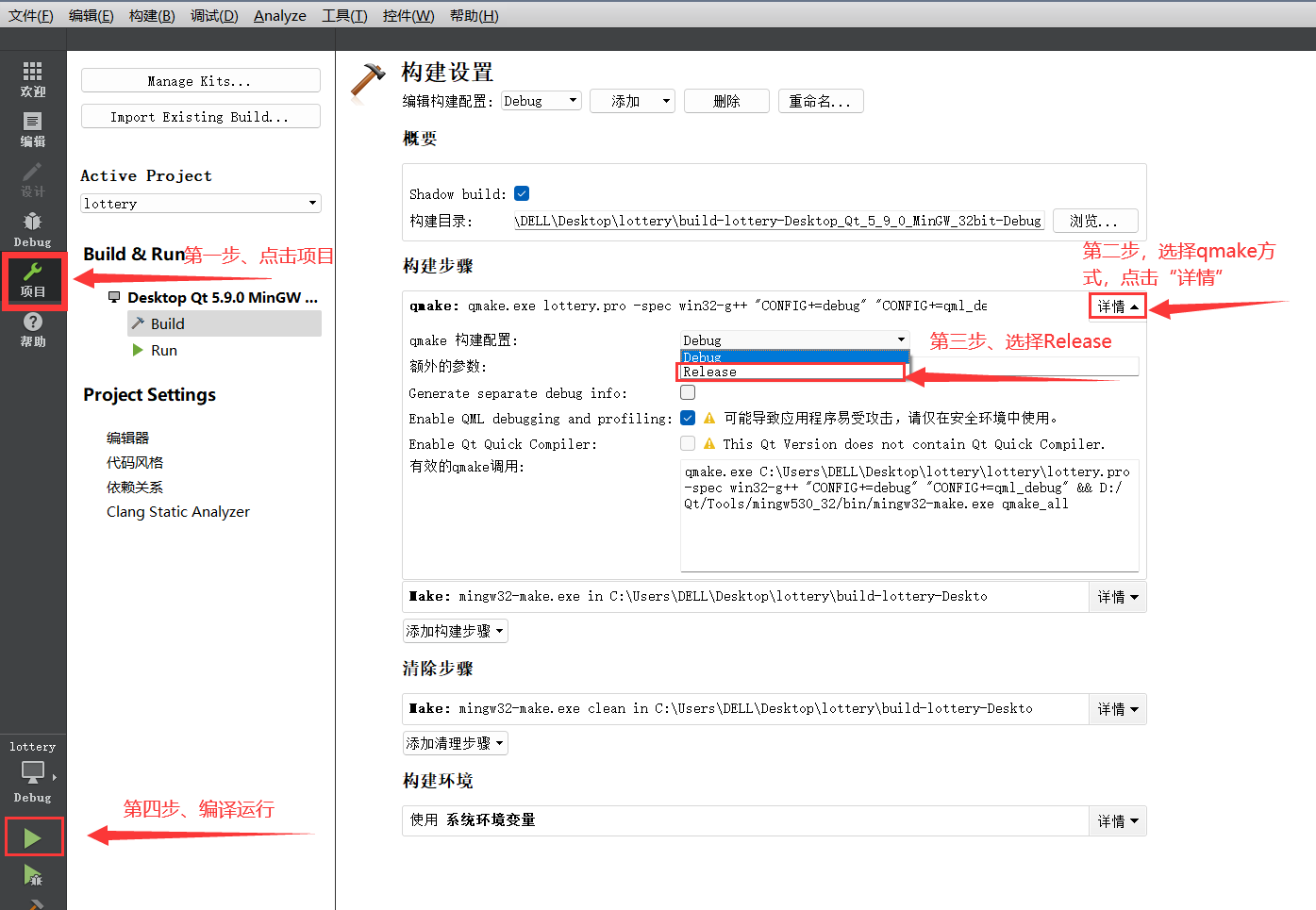Screen dimensions: 1316x910
Task: Open the Active Project lottery dropdown
Action: (201, 204)
